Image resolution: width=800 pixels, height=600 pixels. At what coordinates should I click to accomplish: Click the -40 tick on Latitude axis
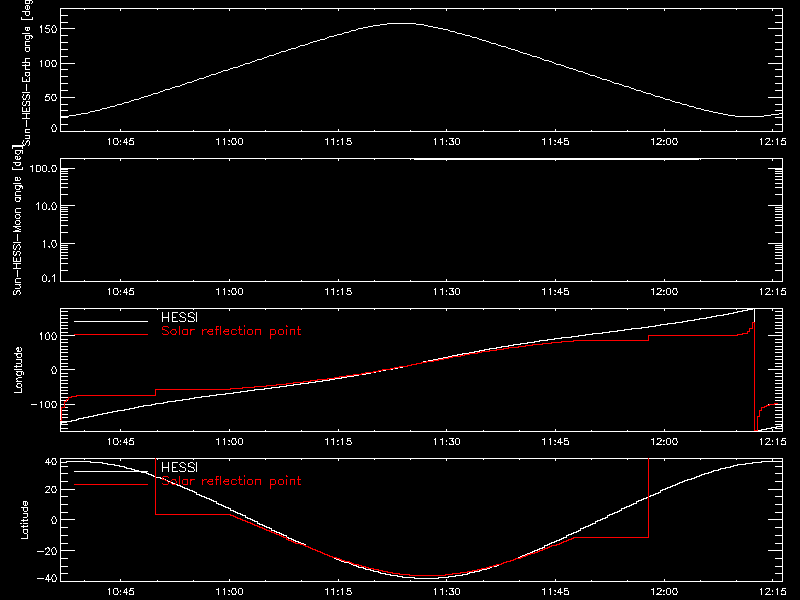point(47,579)
